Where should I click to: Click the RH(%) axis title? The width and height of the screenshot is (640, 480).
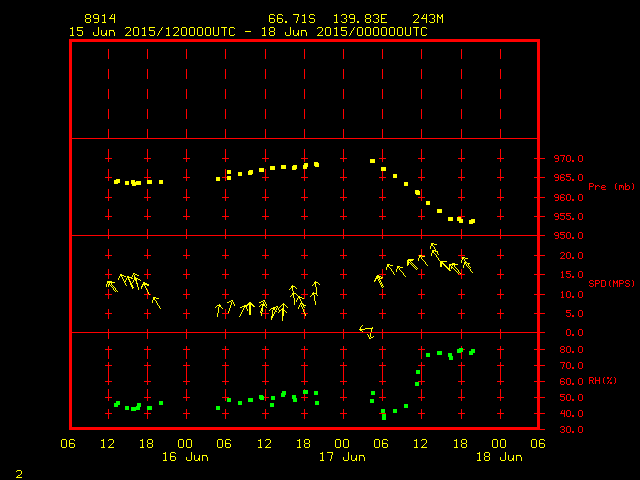click(x=602, y=381)
